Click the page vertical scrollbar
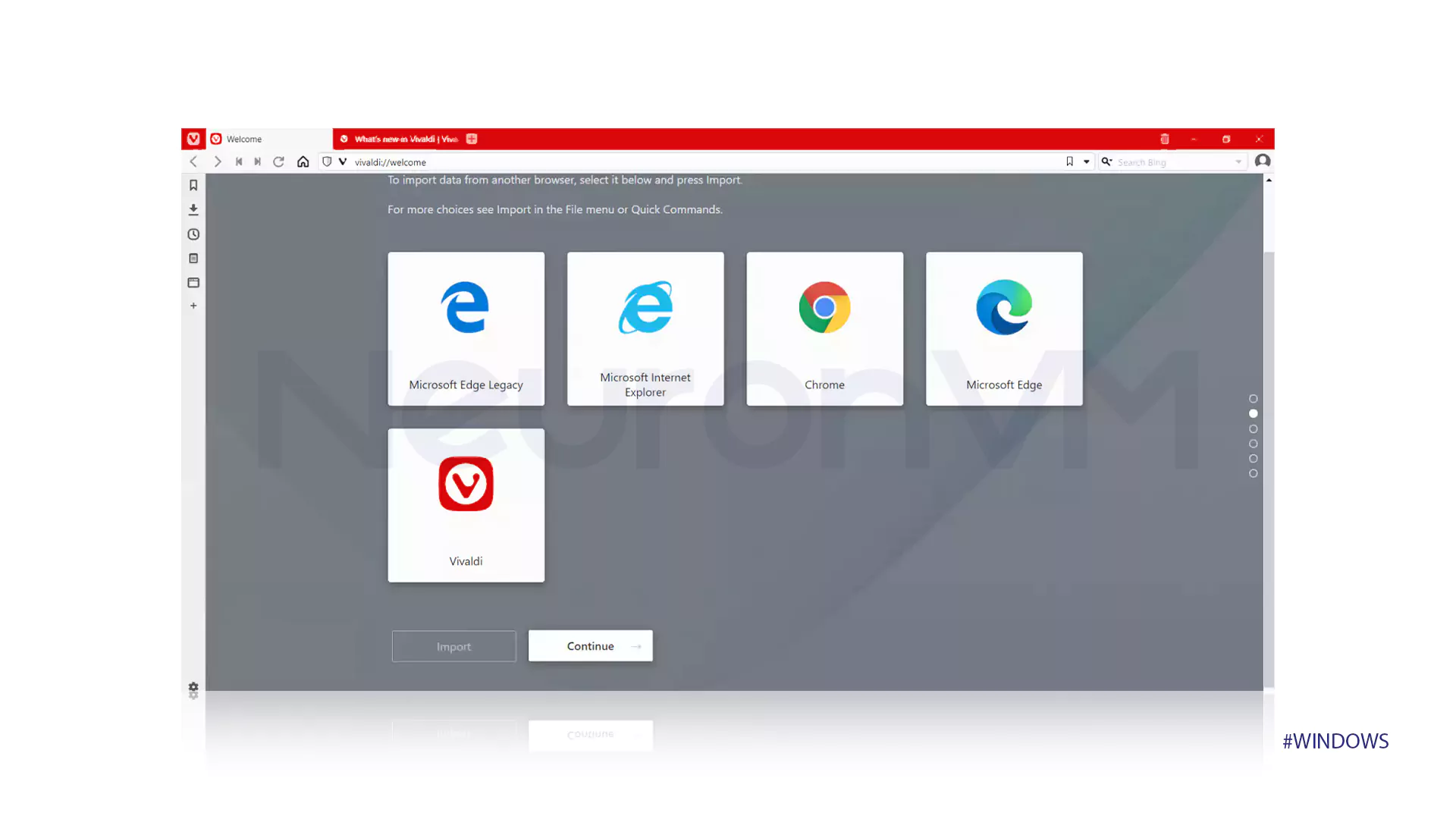 (x=1269, y=470)
